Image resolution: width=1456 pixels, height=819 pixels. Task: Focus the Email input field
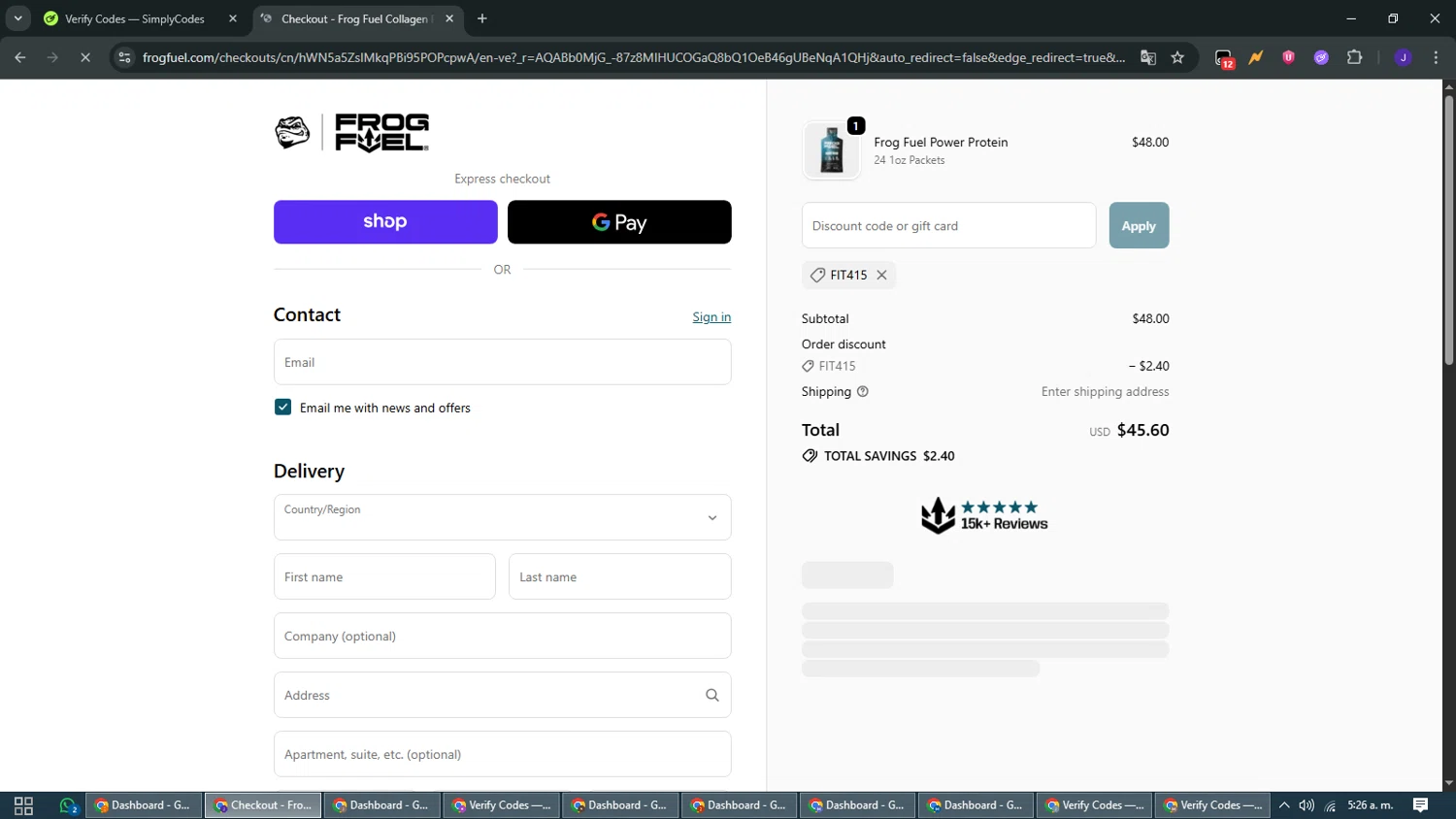tap(503, 362)
